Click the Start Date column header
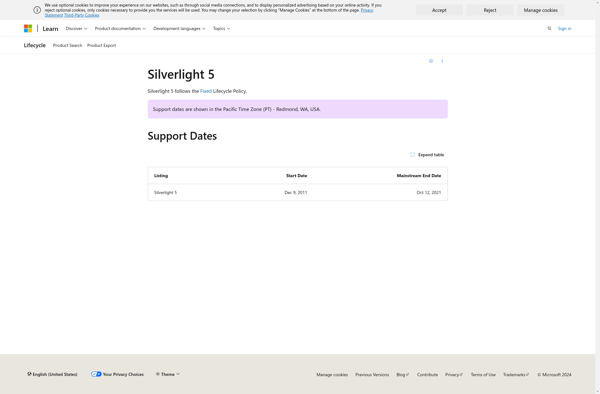Image resolution: width=600 pixels, height=394 pixels. [297, 176]
